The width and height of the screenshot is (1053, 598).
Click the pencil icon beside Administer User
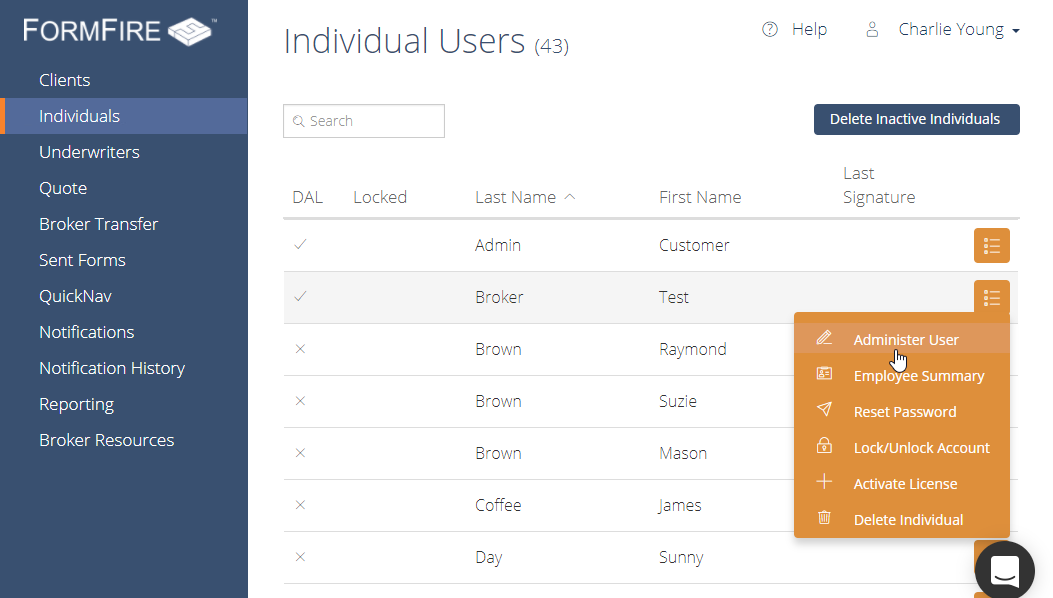click(x=824, y=338)
